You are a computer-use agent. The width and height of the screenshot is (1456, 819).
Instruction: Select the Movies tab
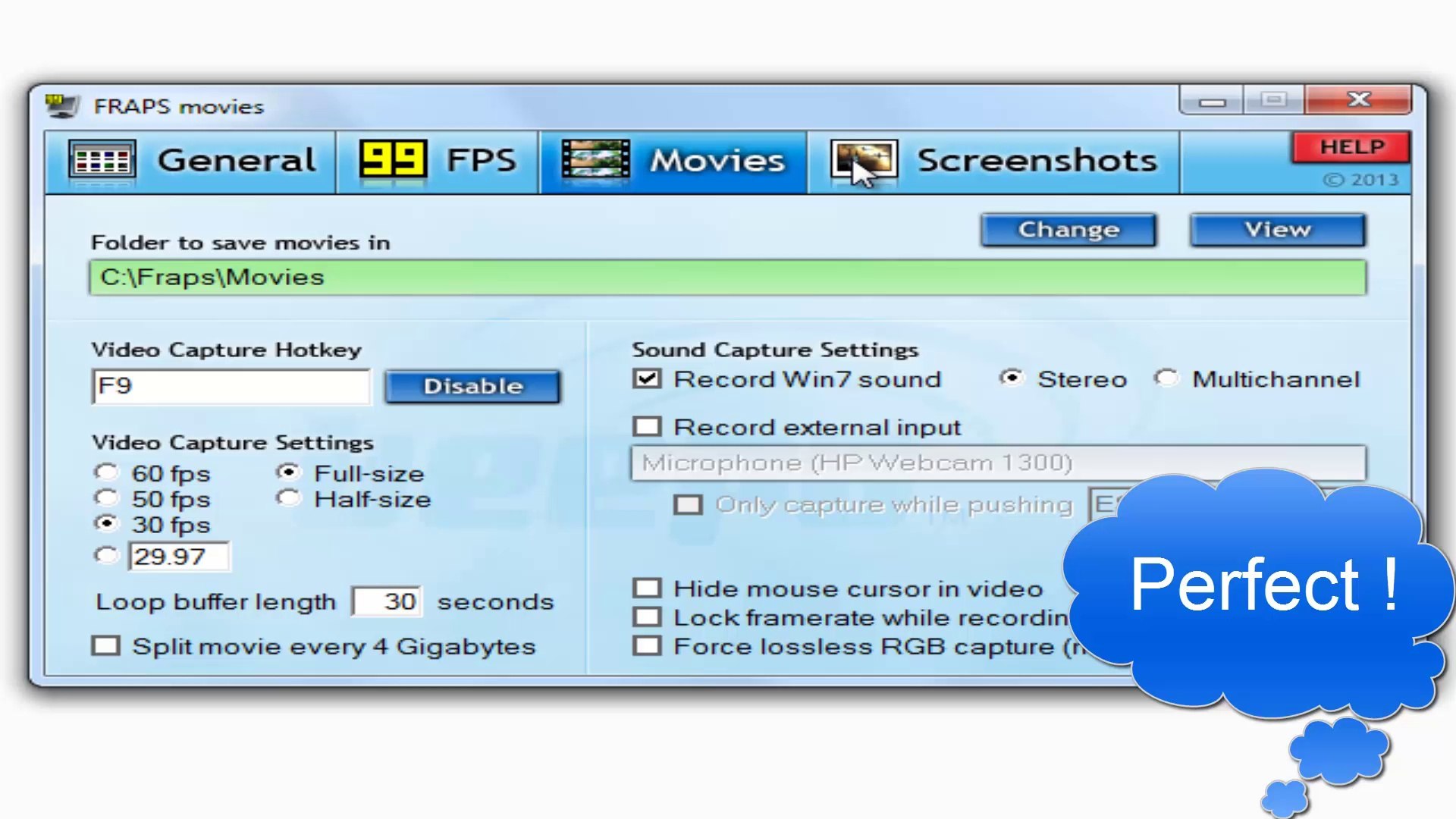click(673, 162)
